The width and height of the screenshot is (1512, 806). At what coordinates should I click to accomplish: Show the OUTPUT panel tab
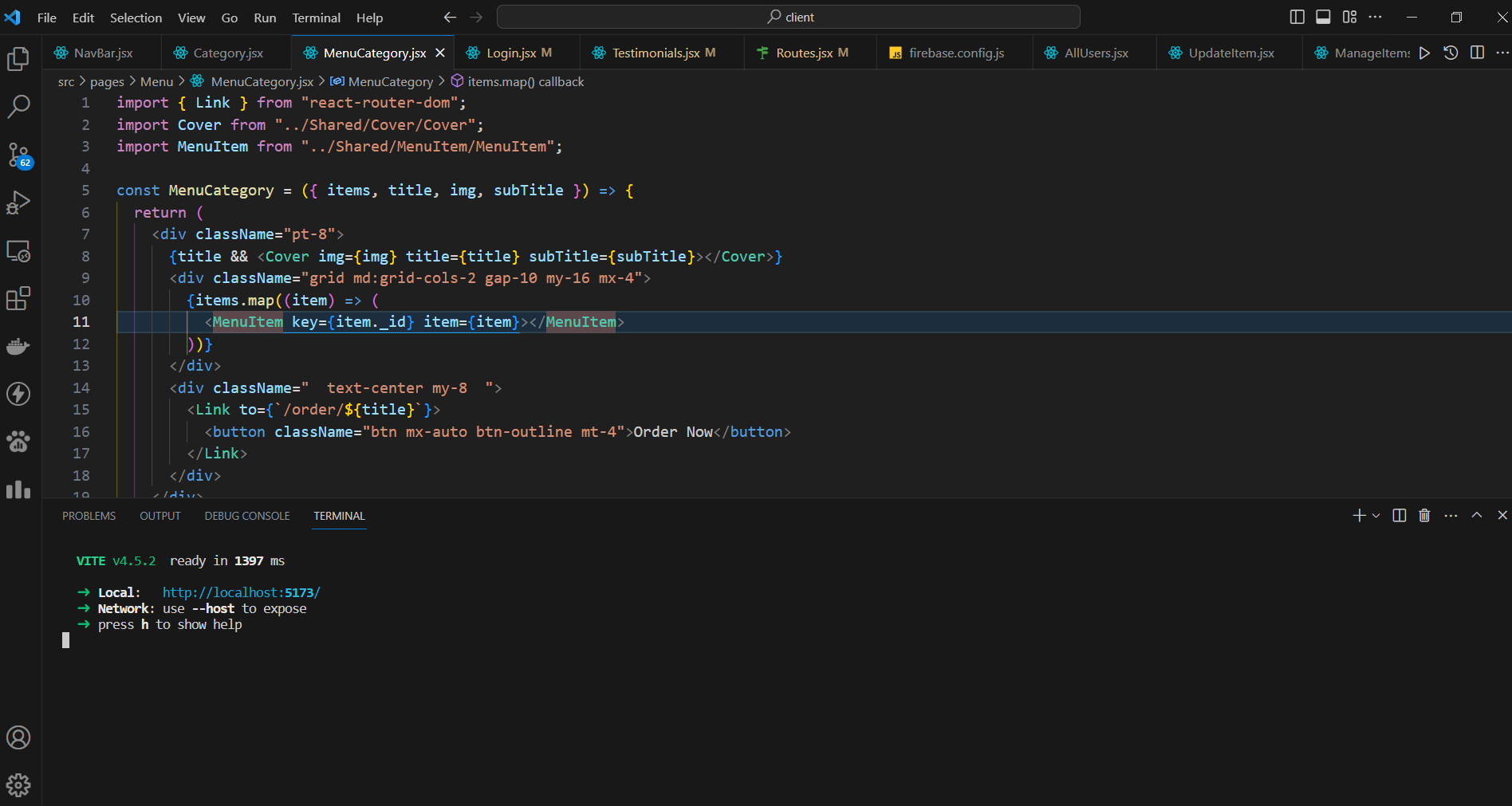click(160, 516)
